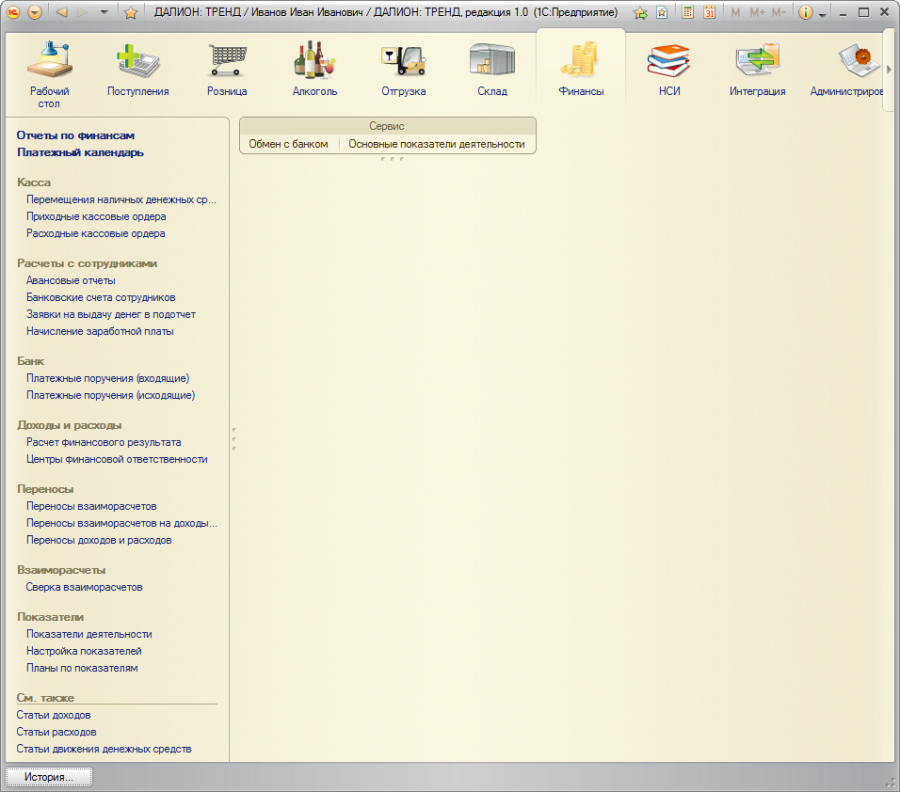Expand navigation history dropdown arrow
900x792 pixels.
click(x=104, y=11)
